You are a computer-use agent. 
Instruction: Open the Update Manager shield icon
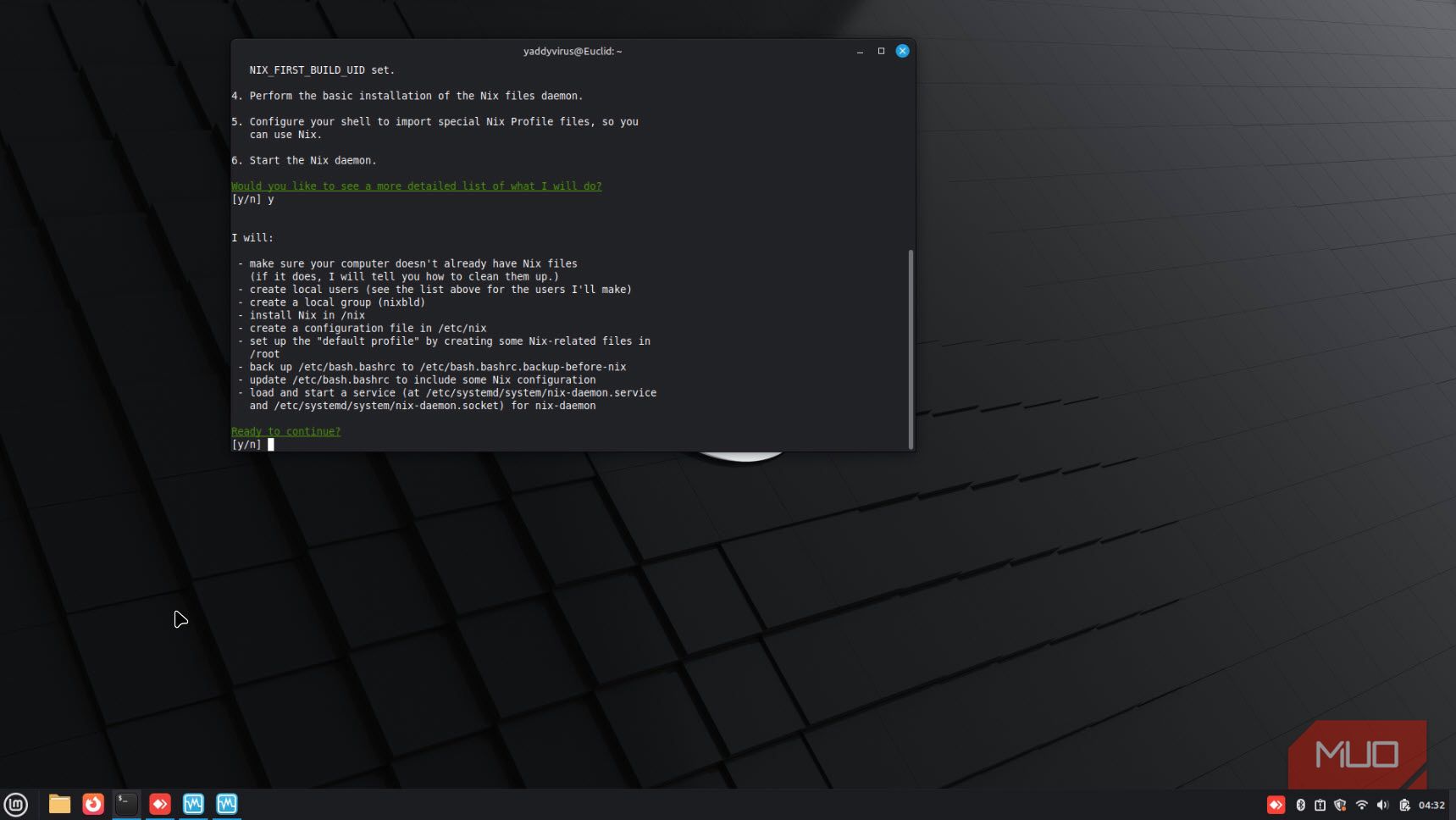tap(1340, 805)
